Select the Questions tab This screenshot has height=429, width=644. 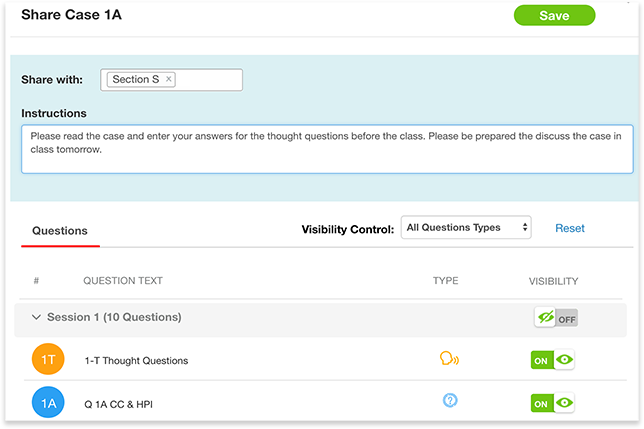pos(60,231)
